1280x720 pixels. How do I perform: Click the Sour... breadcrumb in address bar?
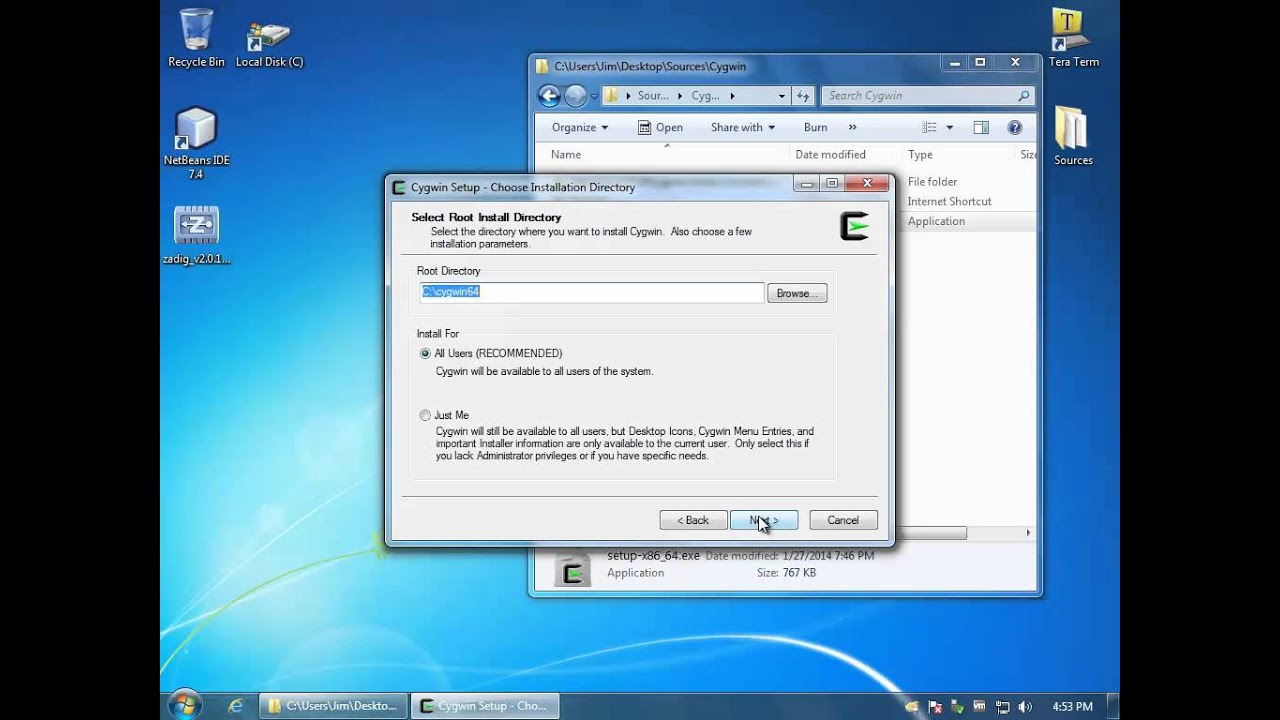[x=653, y=96]
